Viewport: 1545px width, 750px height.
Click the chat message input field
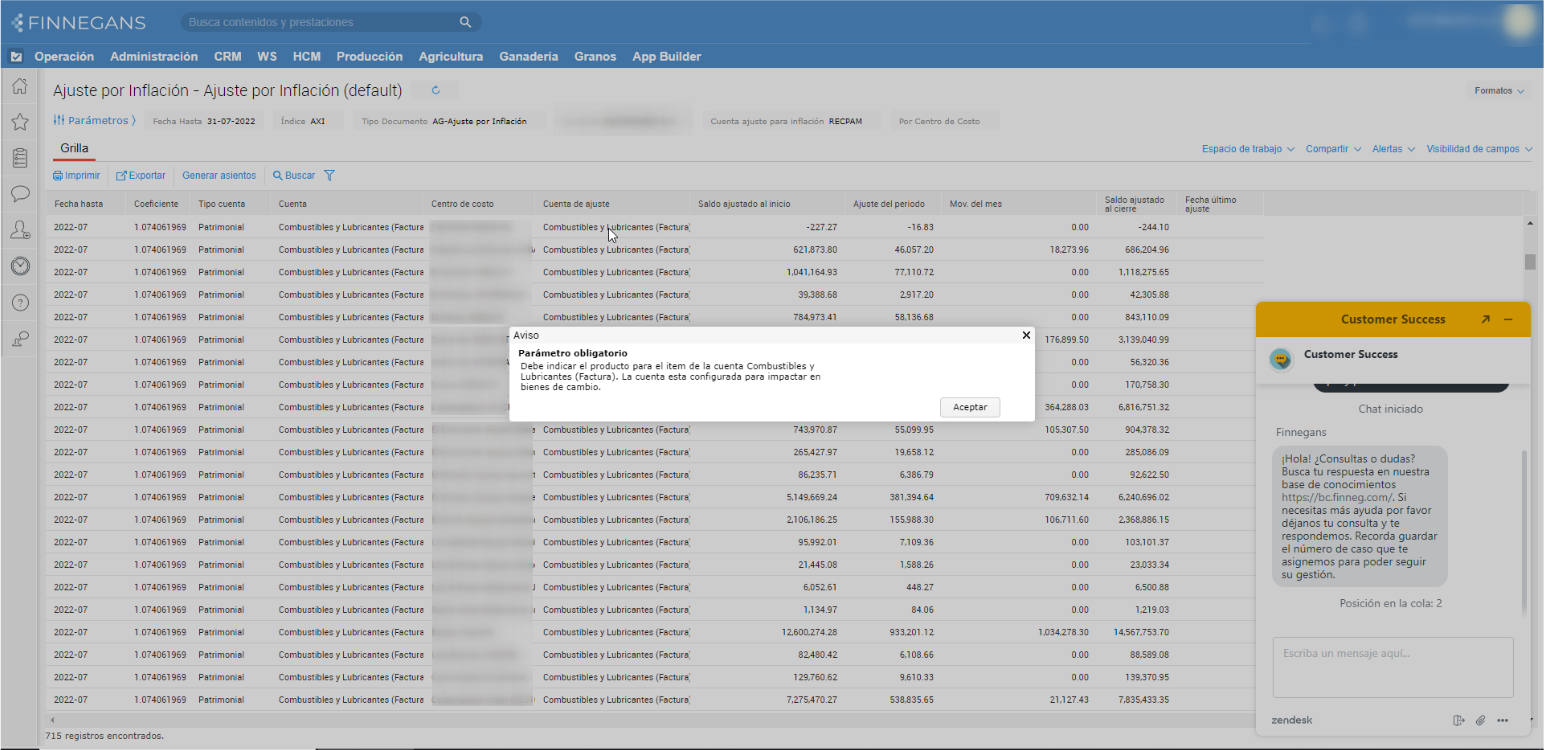(x=1392, y=666)
